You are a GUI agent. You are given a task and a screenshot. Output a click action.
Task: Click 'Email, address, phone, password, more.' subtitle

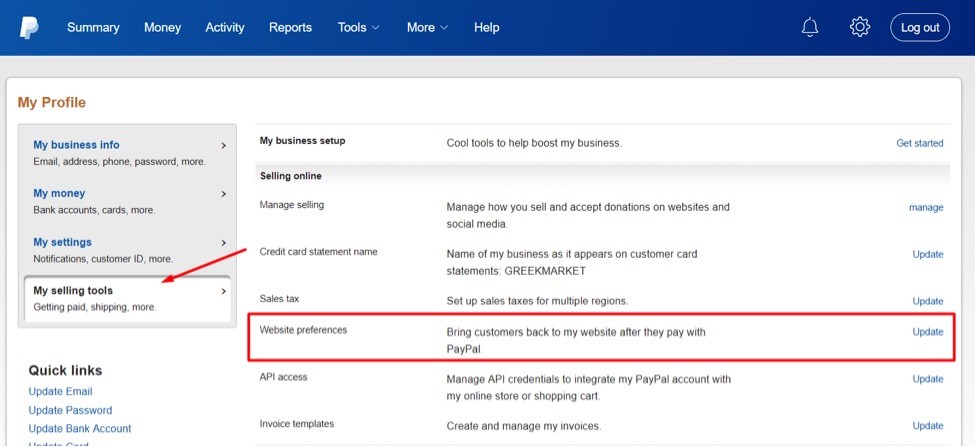[x=119, y=162]
